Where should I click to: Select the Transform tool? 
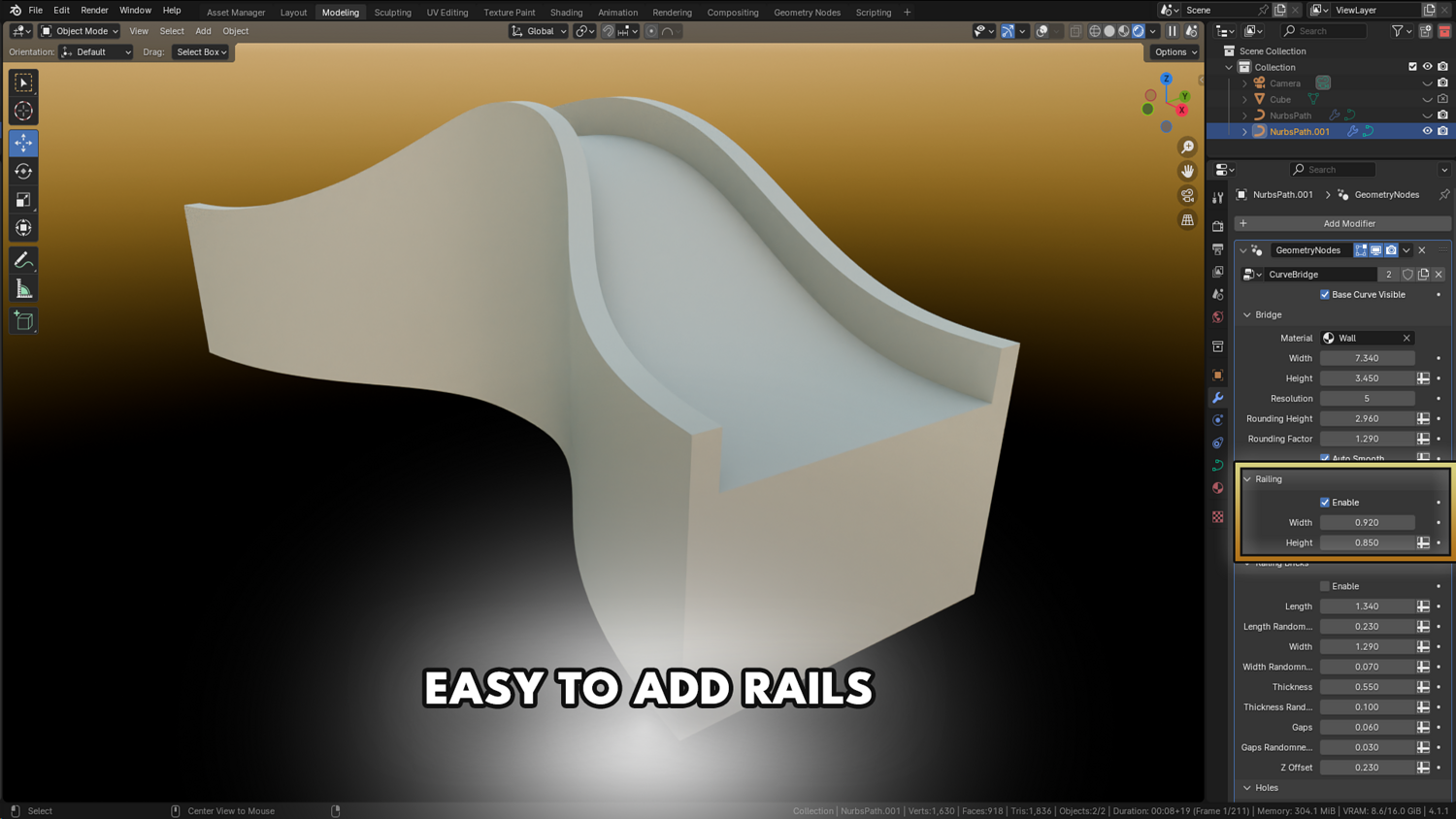pos(23,228)
